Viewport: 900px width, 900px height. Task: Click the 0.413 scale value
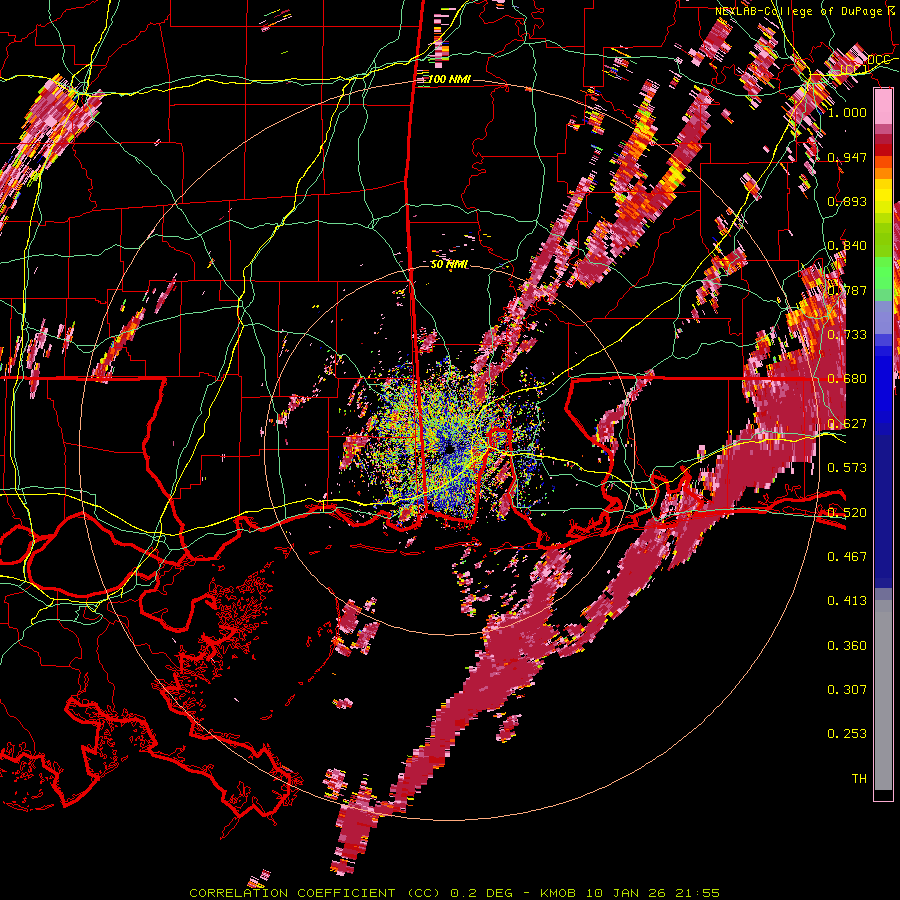click(x=847, y=601)
